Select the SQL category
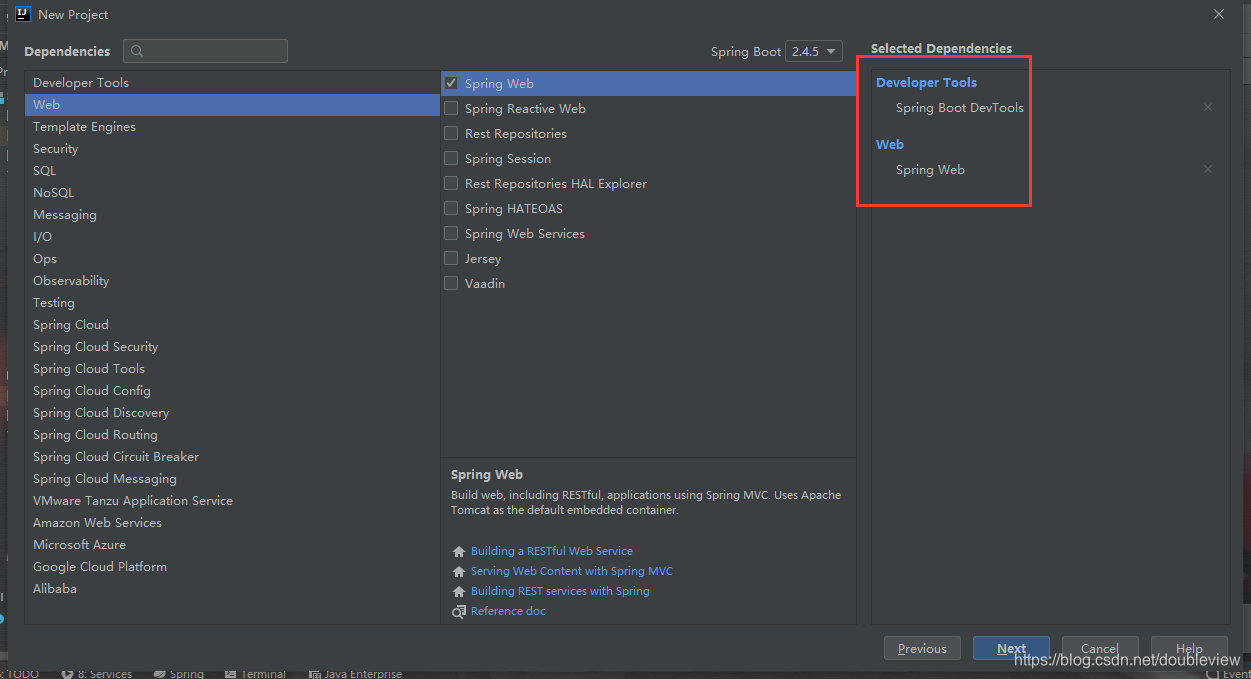Screen dimensions: 1251x679 click(x=232, y=171)
